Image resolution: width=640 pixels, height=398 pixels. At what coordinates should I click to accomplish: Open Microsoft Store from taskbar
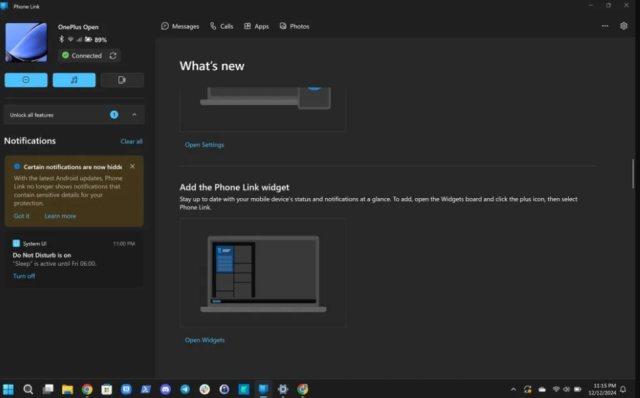pos(107,389)
